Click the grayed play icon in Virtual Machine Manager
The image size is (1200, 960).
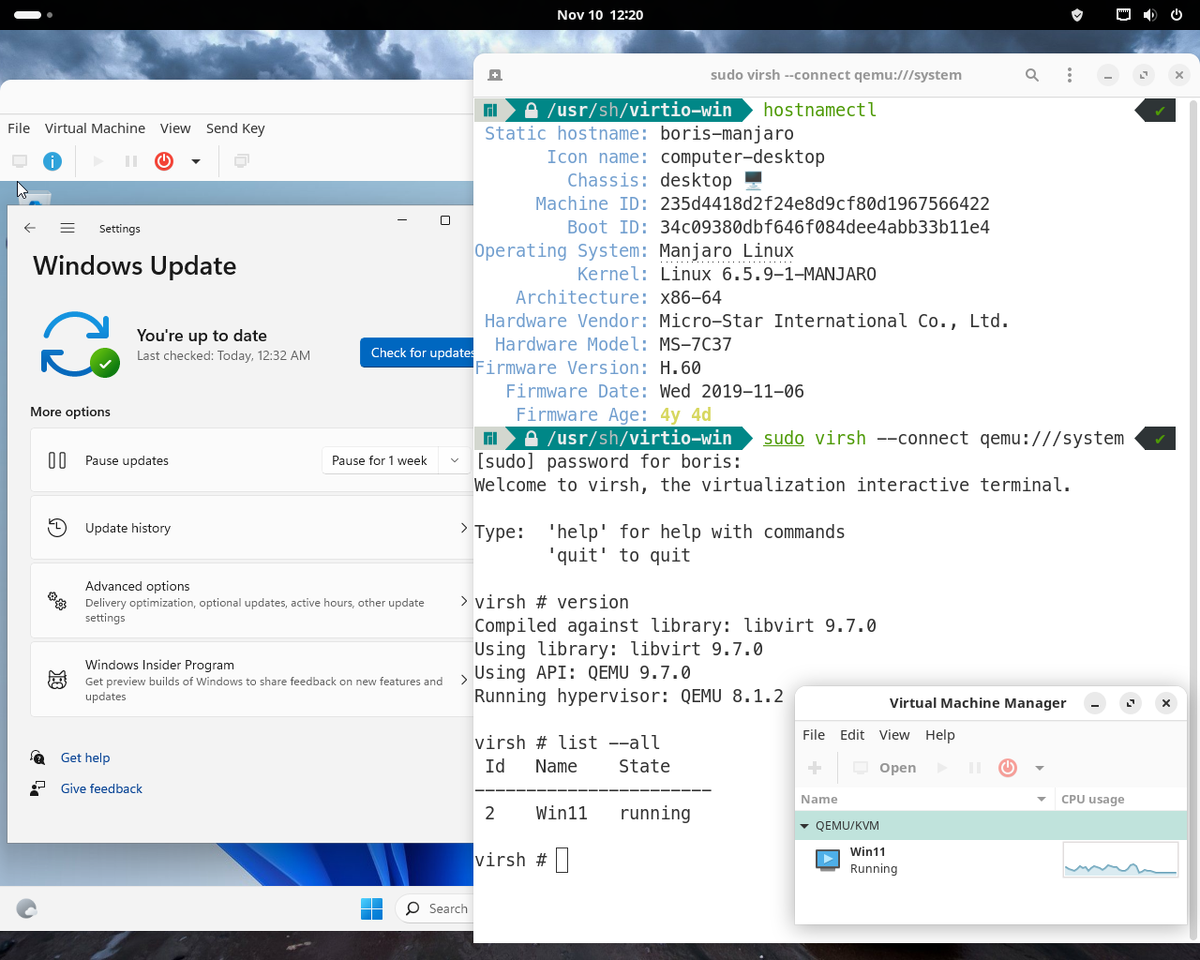point(942,768)
